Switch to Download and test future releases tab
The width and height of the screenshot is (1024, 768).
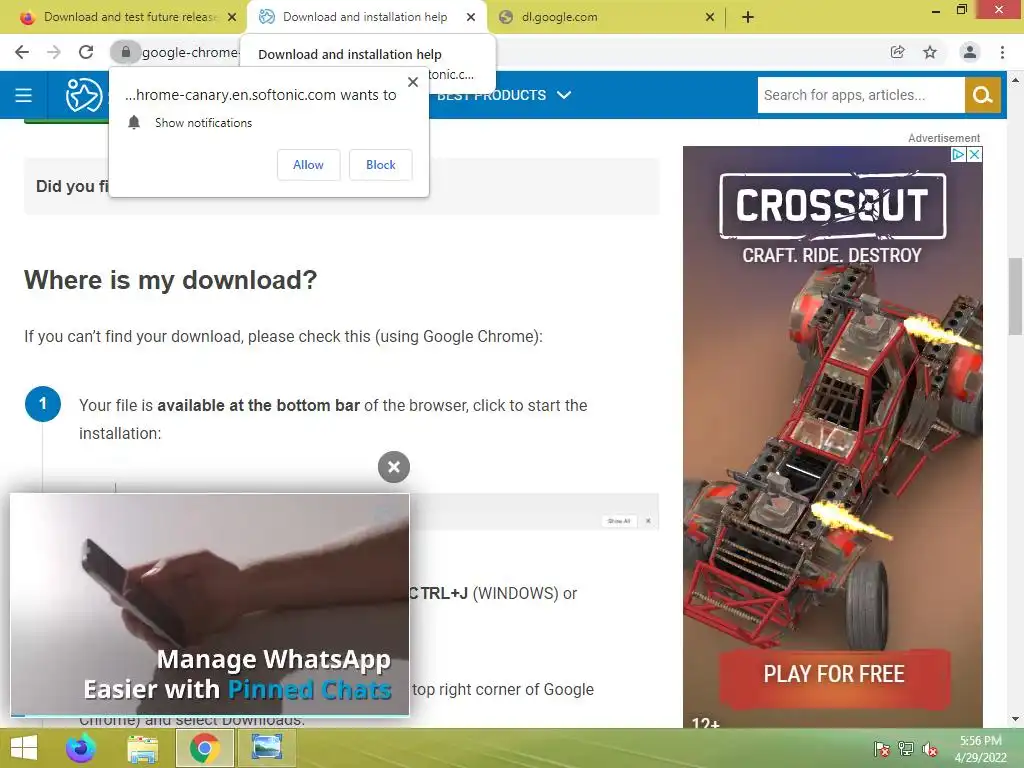point(130,17)
